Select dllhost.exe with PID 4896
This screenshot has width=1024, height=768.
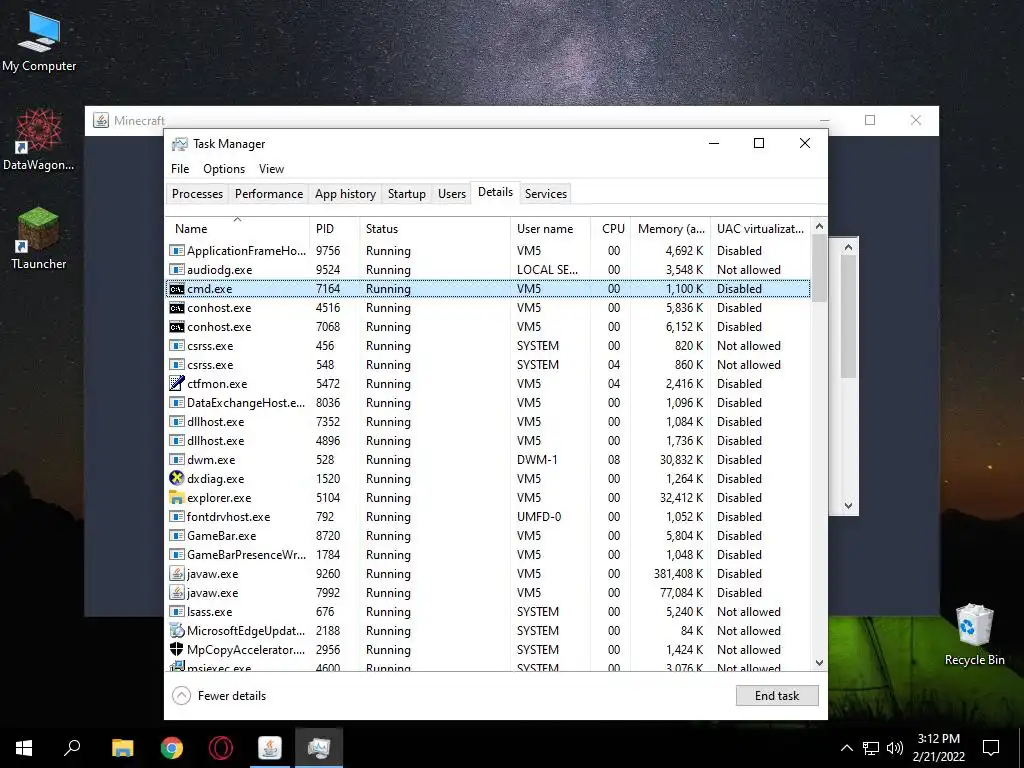pos(488,441)
